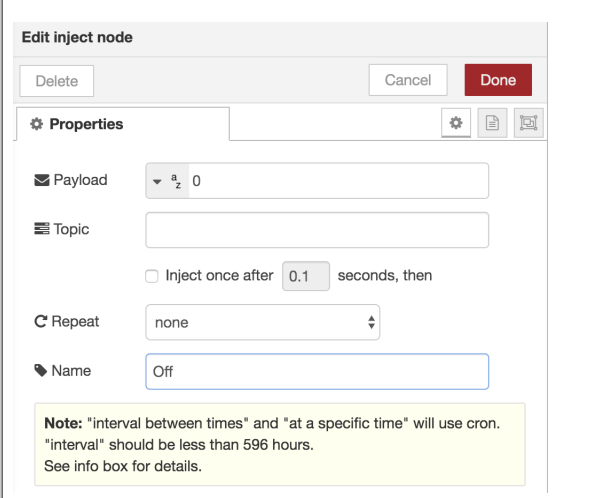Cancel the inject node edit
Viewport: 614px width, 498px height.
tap(408, 80)
